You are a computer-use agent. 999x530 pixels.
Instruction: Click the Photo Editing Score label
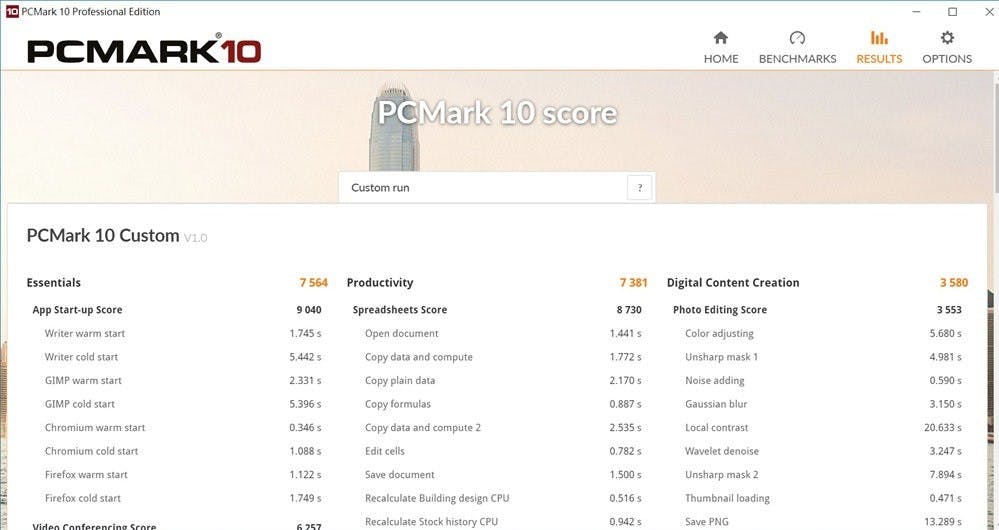pyautogui.click(x=719, y=310)
